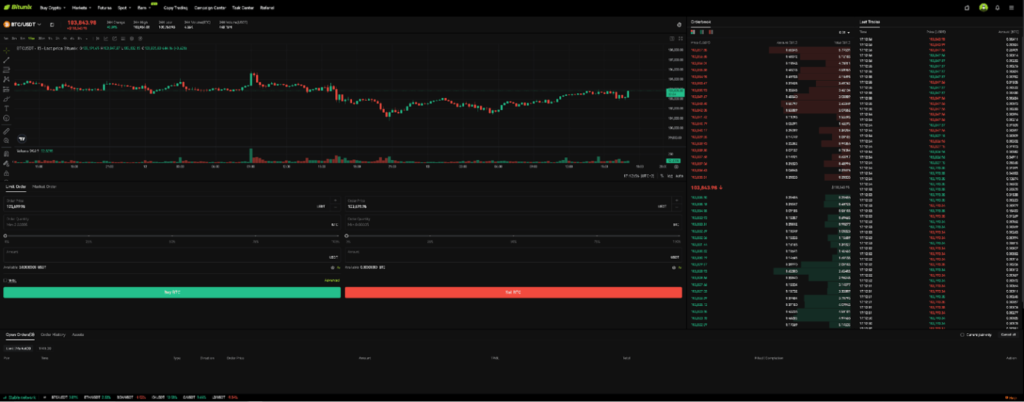
Task: Show both bids and asks orderbook view
Action: tap(693, 32)
